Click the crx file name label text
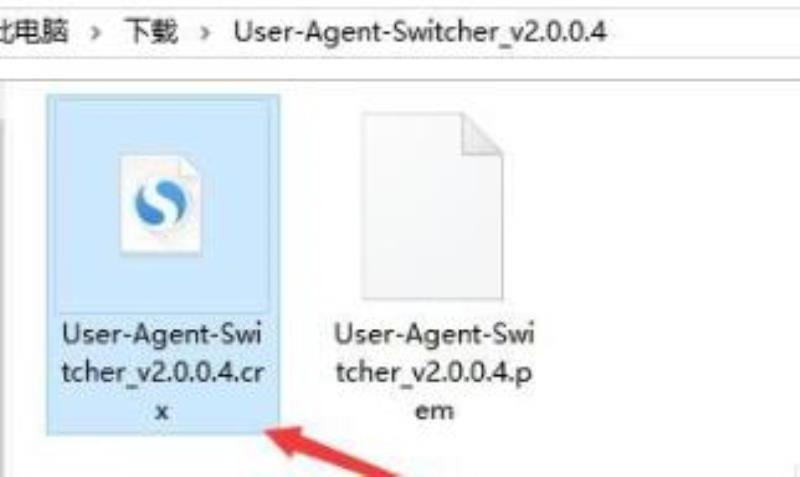 click(162, 372)
